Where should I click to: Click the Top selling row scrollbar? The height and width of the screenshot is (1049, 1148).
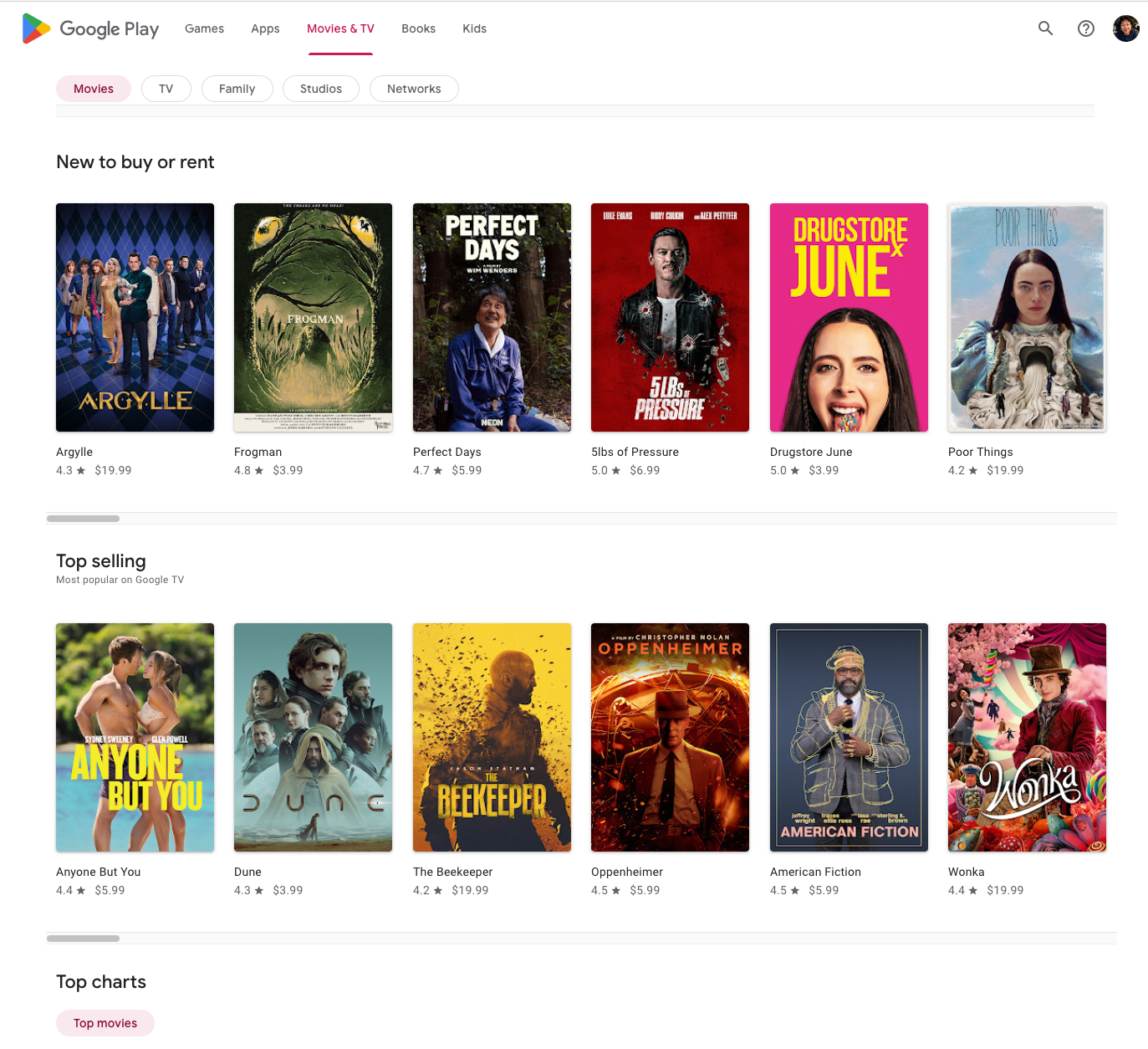[83, 939]
